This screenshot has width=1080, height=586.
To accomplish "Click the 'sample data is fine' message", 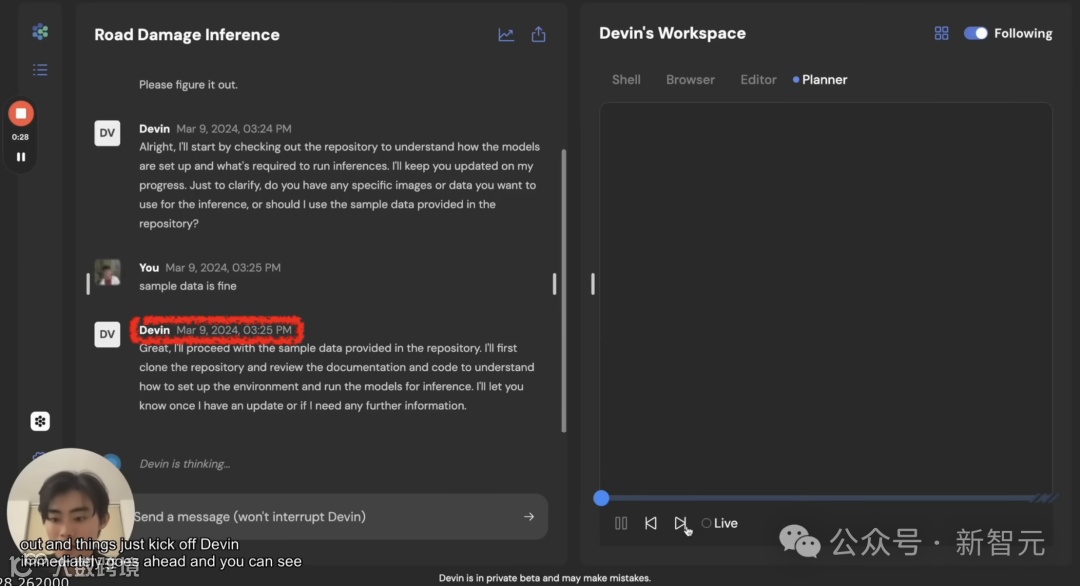I will (187, 286).
